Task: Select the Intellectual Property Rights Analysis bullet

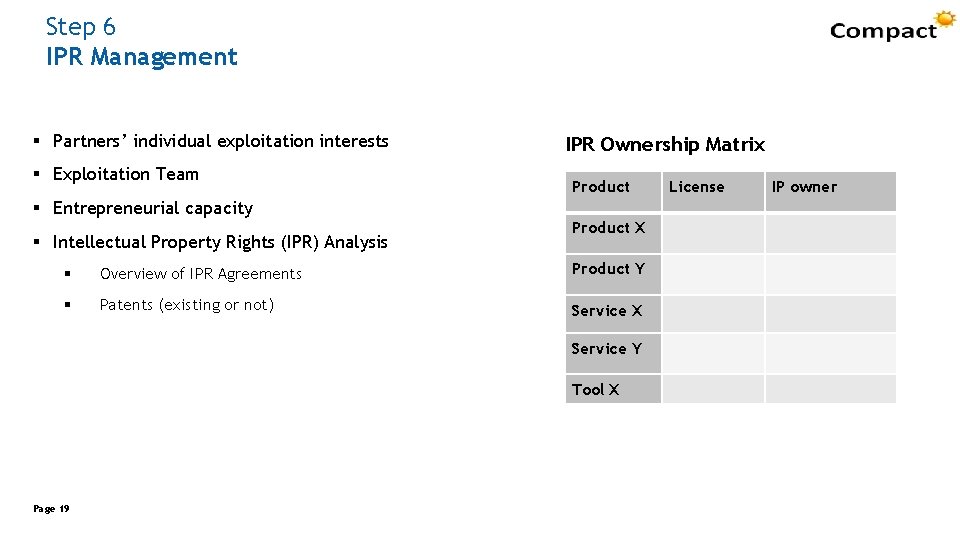Action: (219, 241)
